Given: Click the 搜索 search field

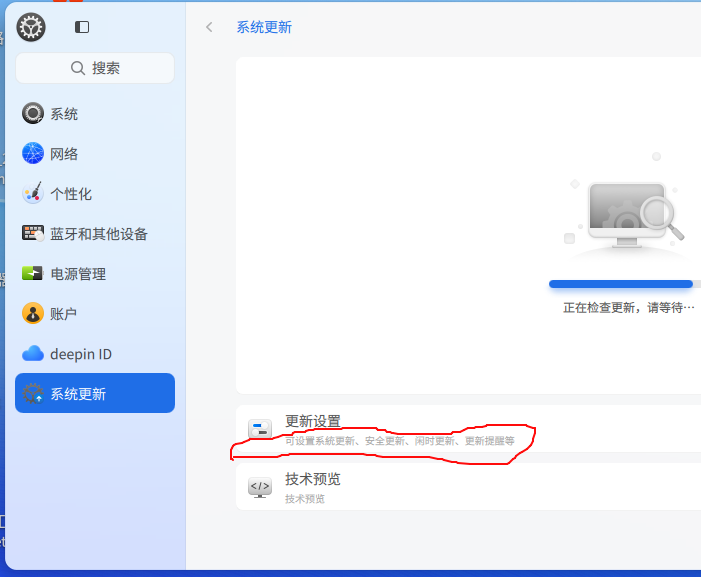Looking at the screenshot, I should (x=95, y=68).
